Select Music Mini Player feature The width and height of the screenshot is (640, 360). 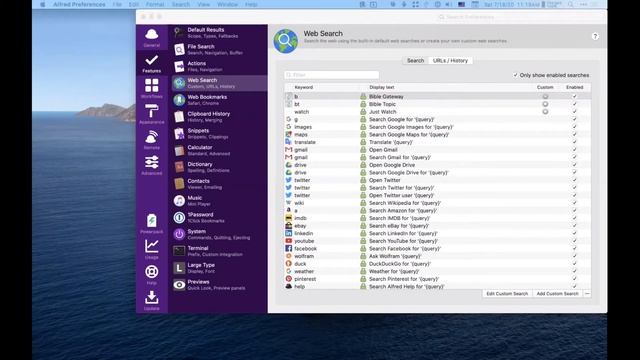(x=219, y=200)
